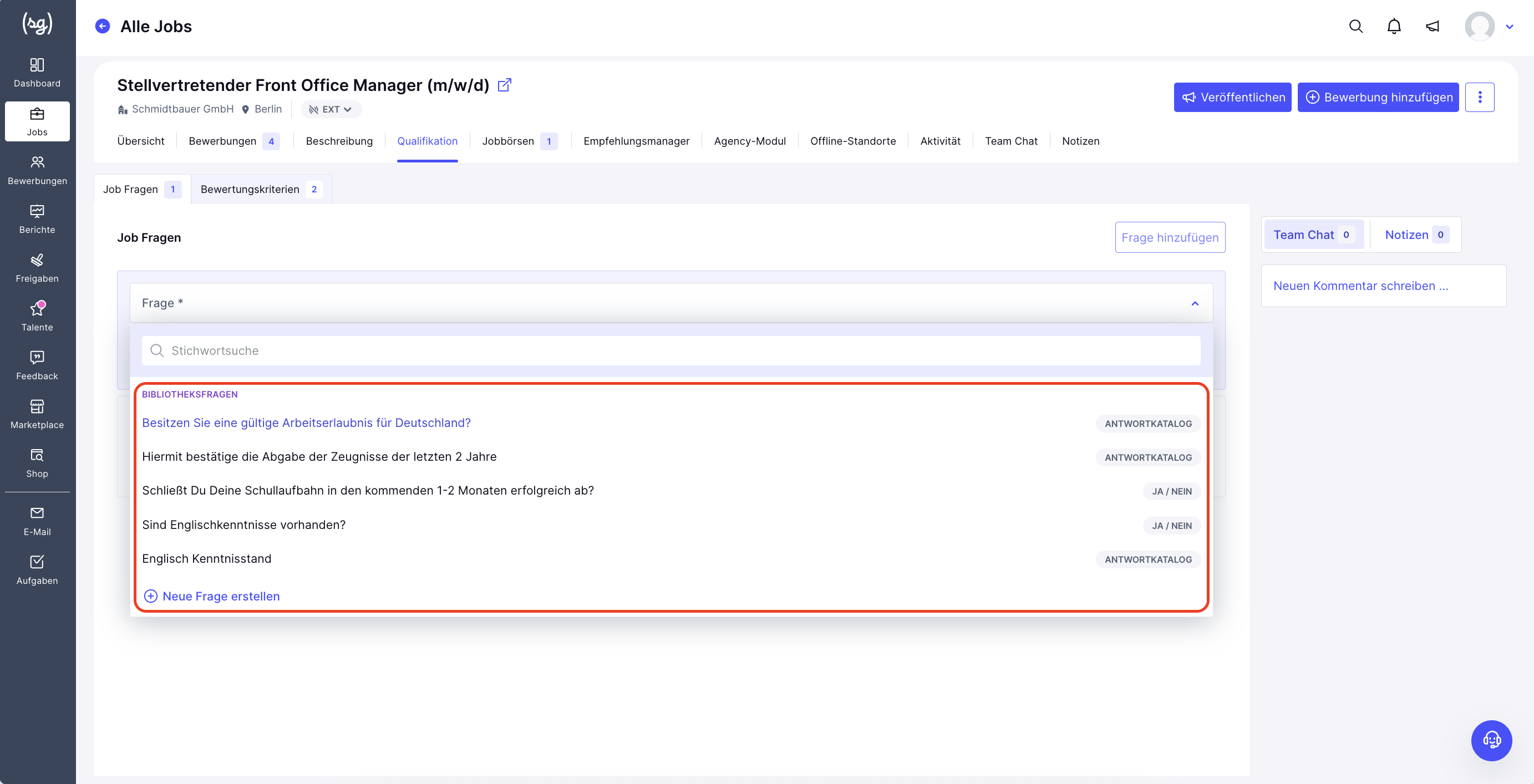Open the megaphone announcements icon

[x=1432, y=26]
